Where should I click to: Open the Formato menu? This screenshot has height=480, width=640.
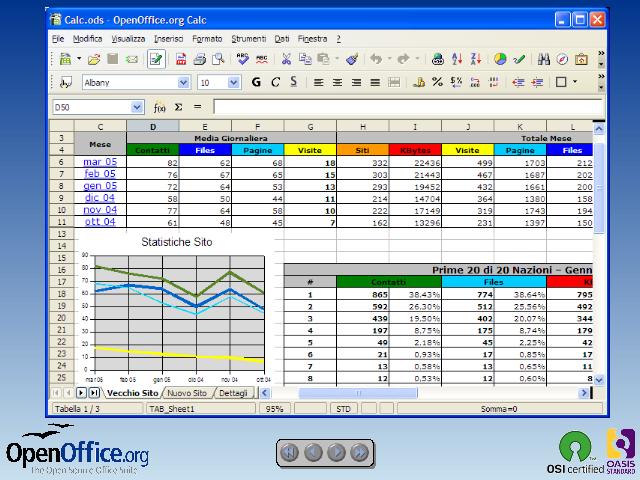207,38
